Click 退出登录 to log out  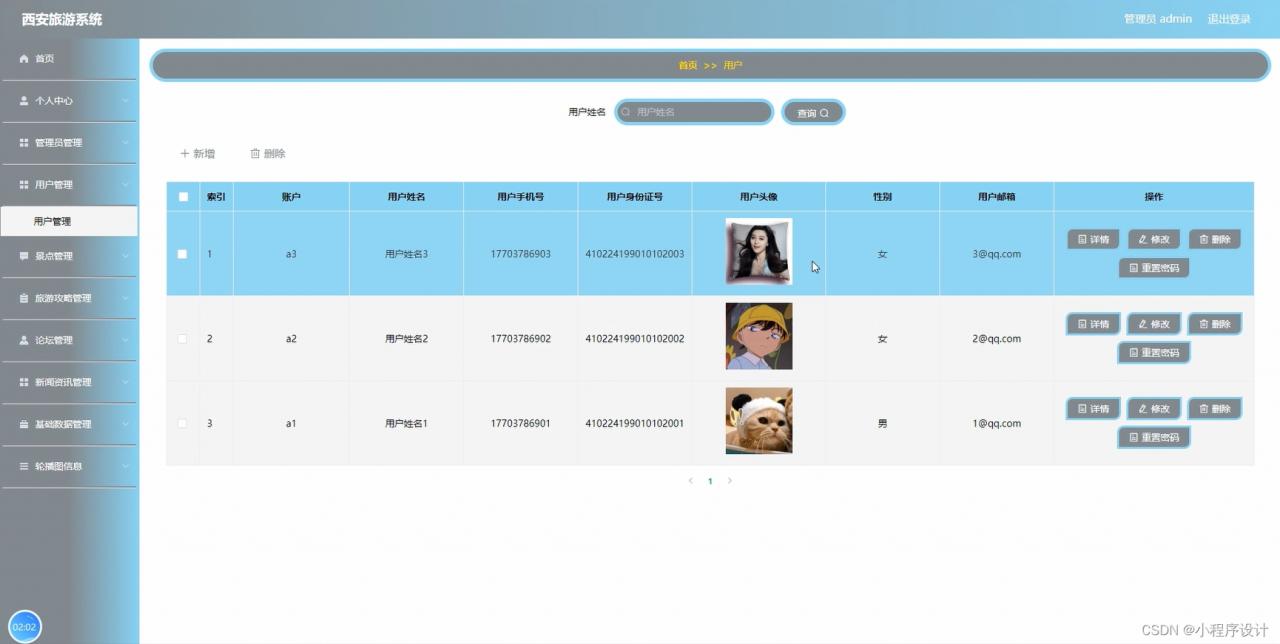(x=1228, y=19)
